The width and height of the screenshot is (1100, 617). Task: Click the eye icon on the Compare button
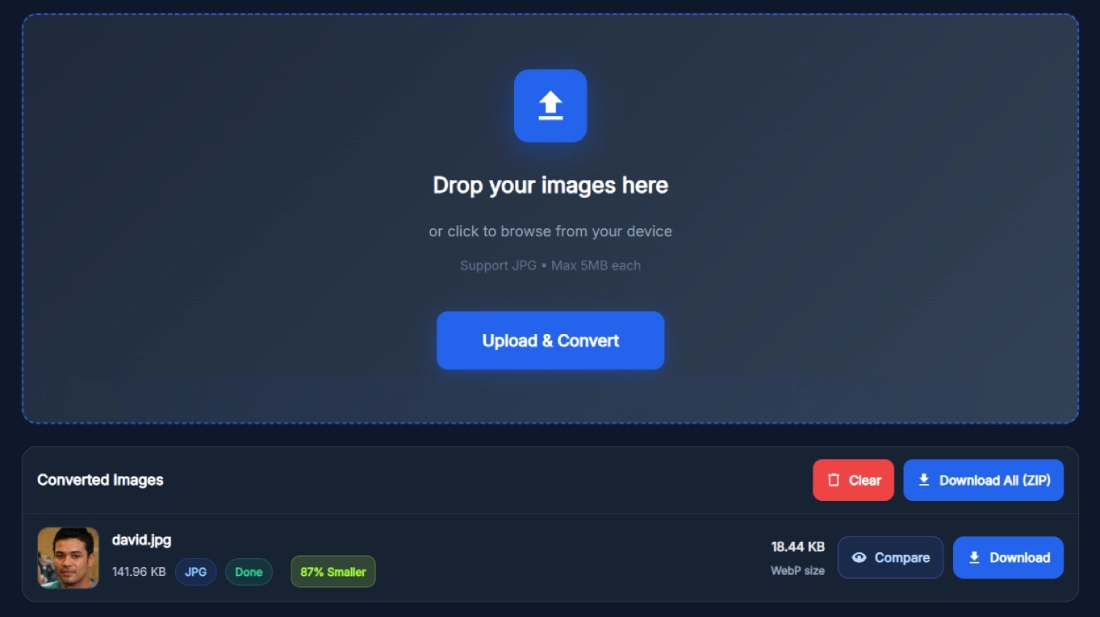pyautogui.click(x=860, y=557)
